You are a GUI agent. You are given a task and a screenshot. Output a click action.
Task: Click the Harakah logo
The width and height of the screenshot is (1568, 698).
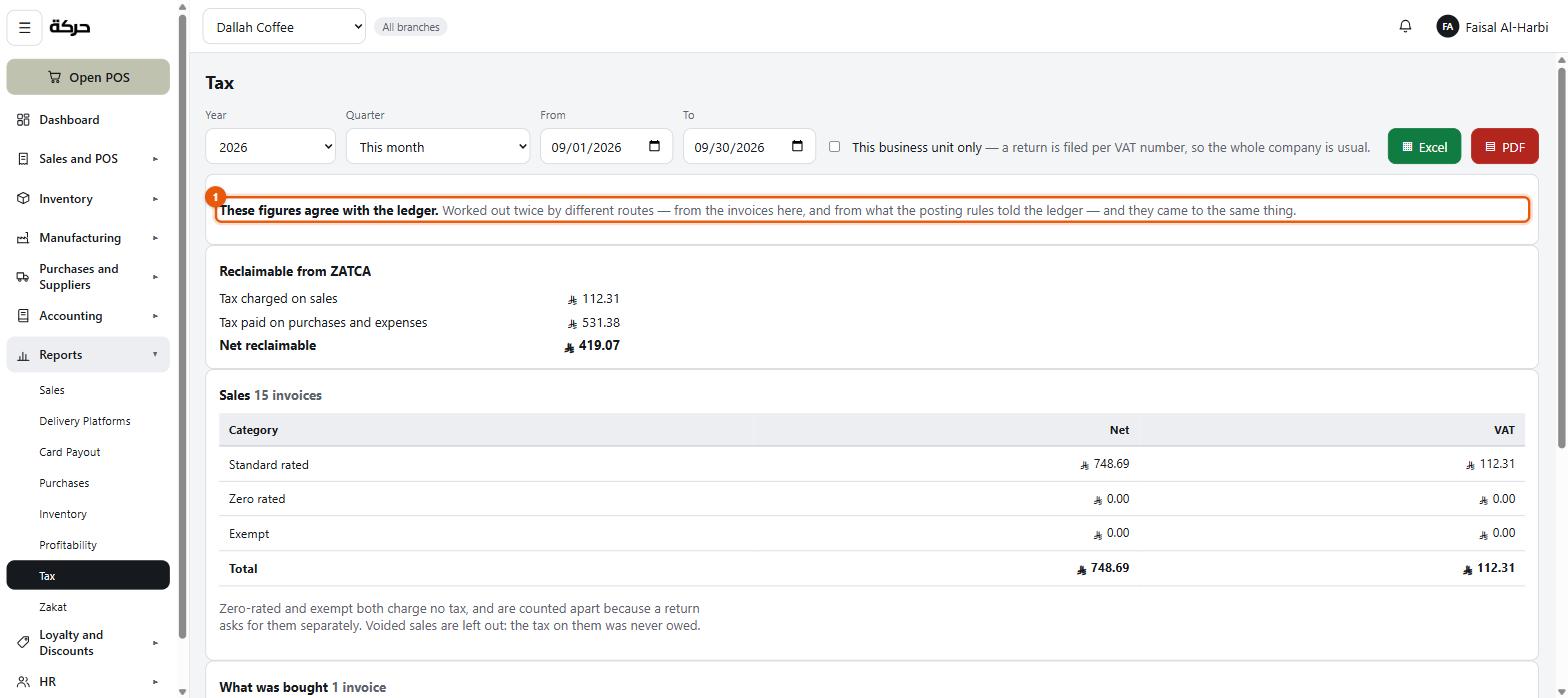pos(70,27)
